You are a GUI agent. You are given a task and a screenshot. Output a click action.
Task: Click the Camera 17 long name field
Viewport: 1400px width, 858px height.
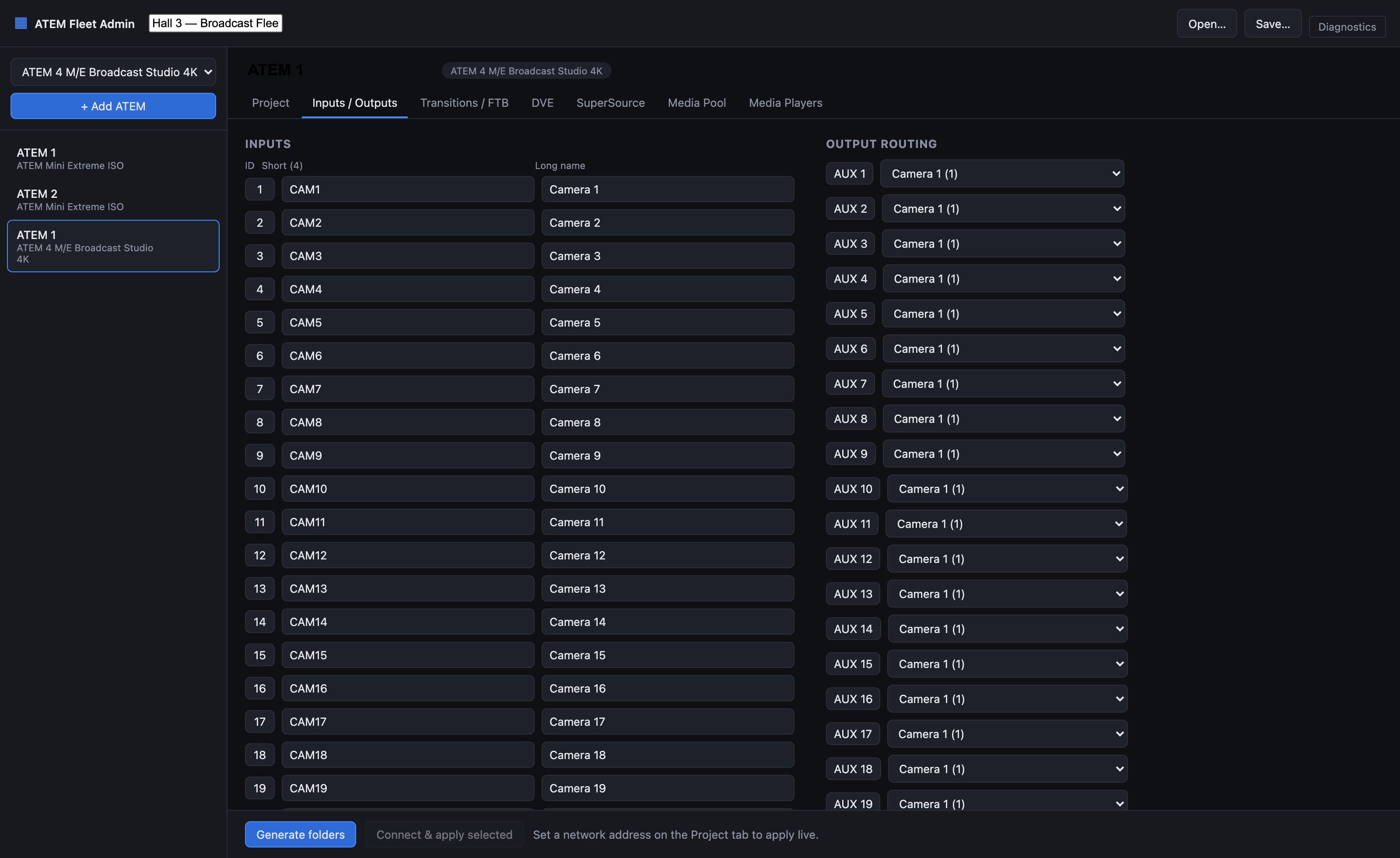[668, 721]
